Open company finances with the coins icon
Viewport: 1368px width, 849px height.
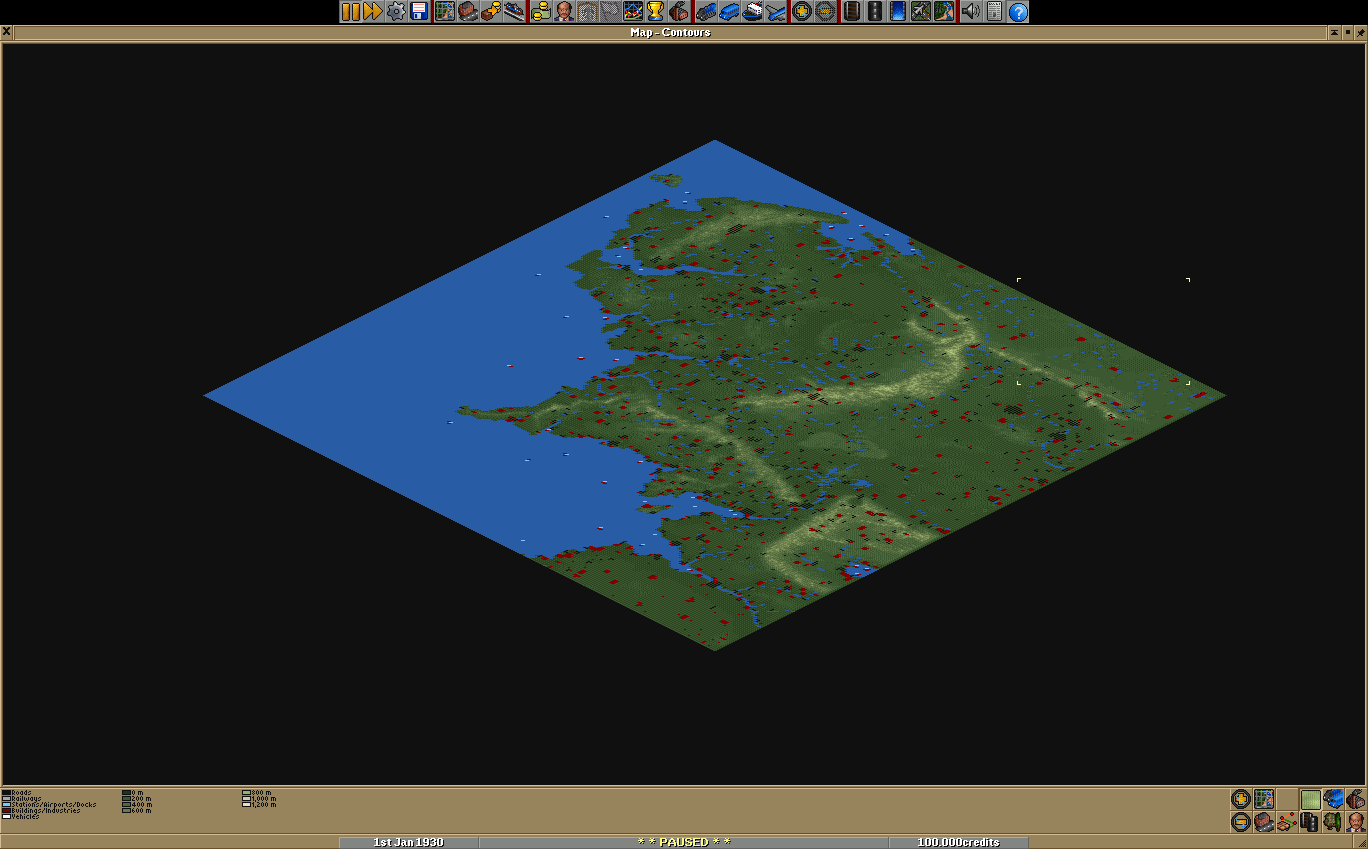(x=541, y=12)
